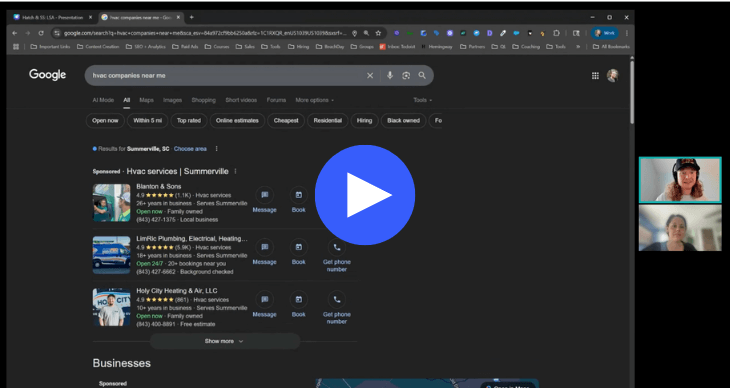Open the Chrome apps grid in bookmarks bar
The image size is (730, 390).
[16, 47]
